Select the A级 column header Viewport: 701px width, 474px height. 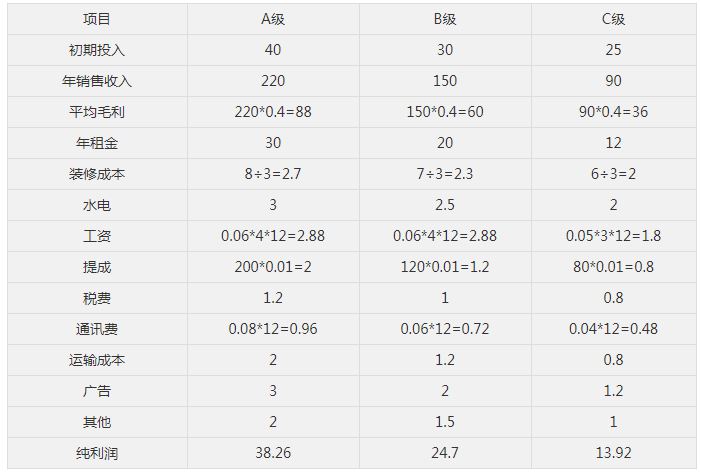click(x=273, y=19)
